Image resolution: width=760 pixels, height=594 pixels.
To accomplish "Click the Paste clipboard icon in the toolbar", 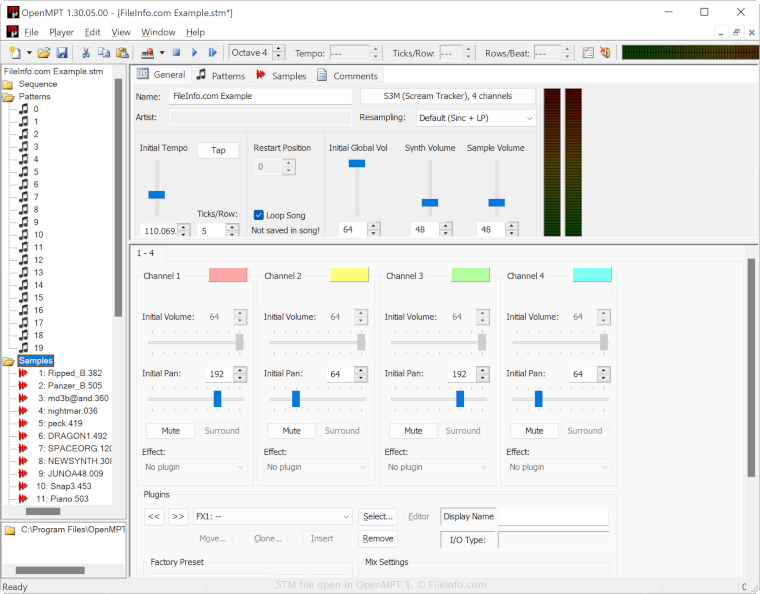I will (x=121, y=52).
